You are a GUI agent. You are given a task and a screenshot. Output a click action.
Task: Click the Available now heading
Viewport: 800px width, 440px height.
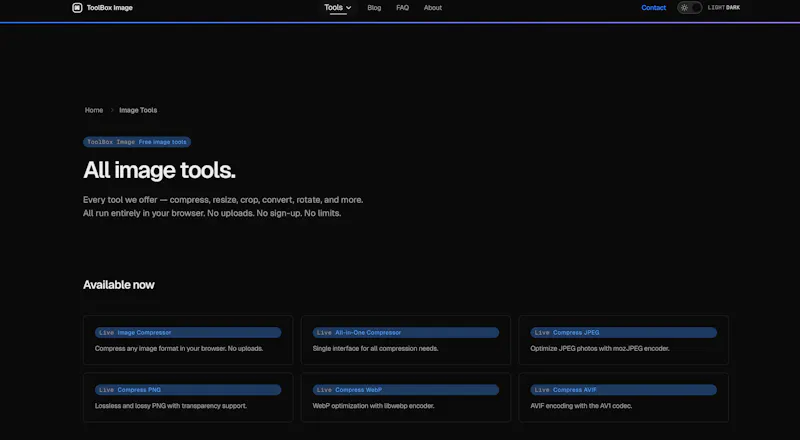pyautogui.click(x=118, y=285)
